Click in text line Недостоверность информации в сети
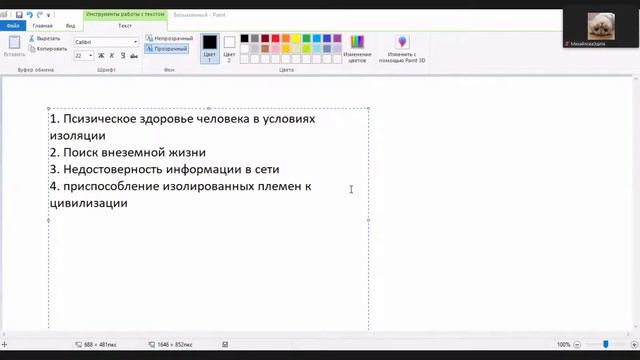Viewport: 640px width, 360px height. click(164, 169)
